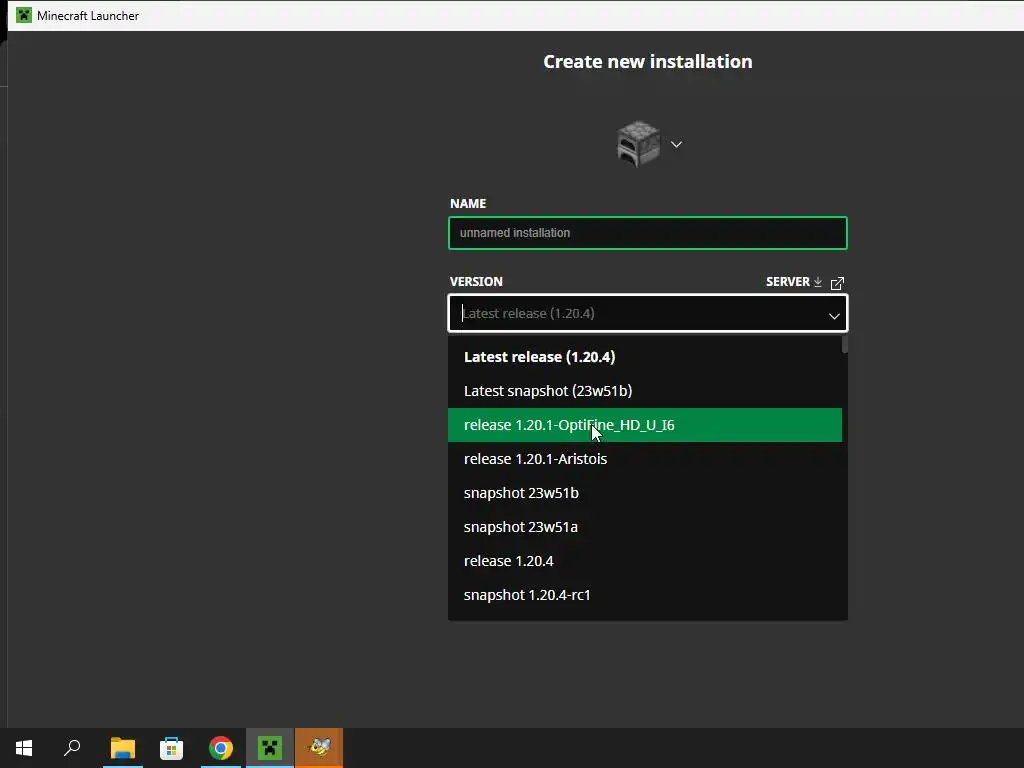This screenshot has height=768, width=1024.
Task: Click the version list scrollbar thumb
Action: (845, 344)
